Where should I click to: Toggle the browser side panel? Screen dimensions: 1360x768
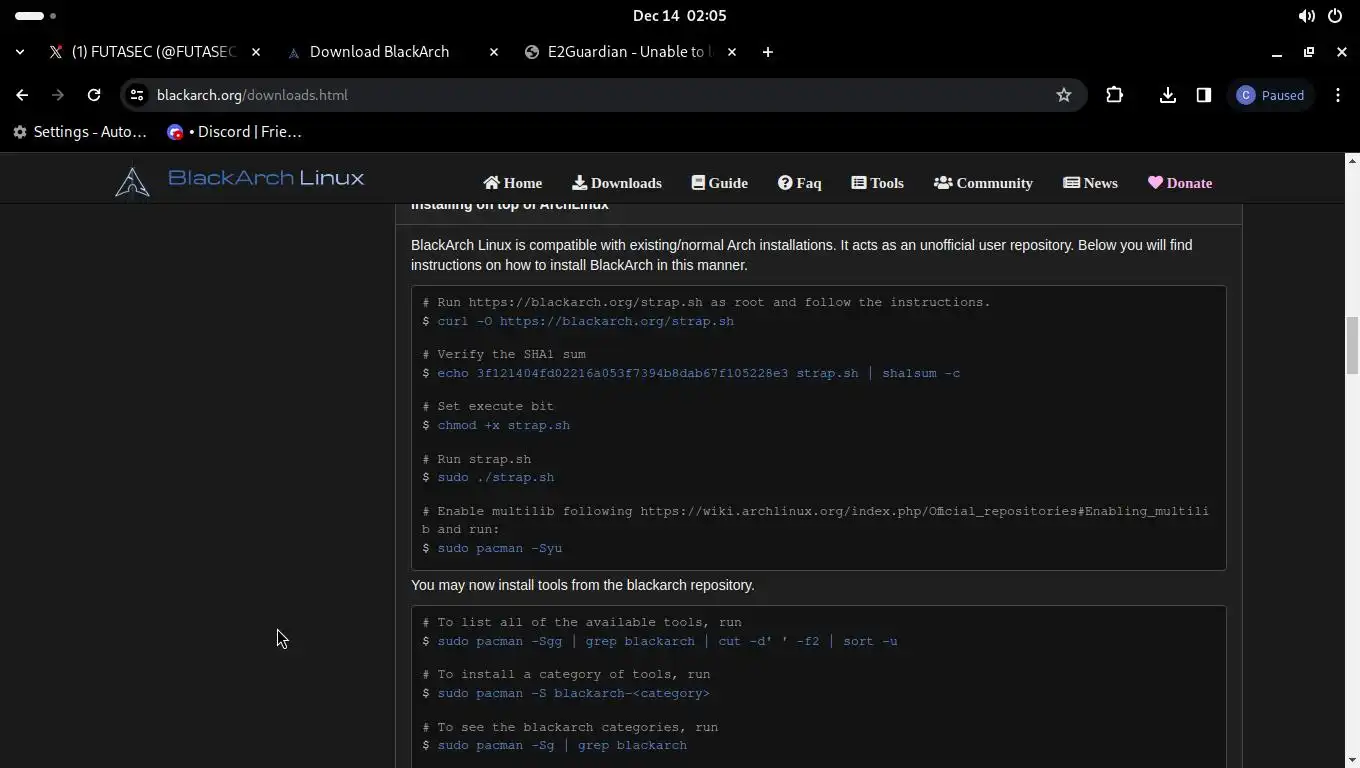point(1204,95)
